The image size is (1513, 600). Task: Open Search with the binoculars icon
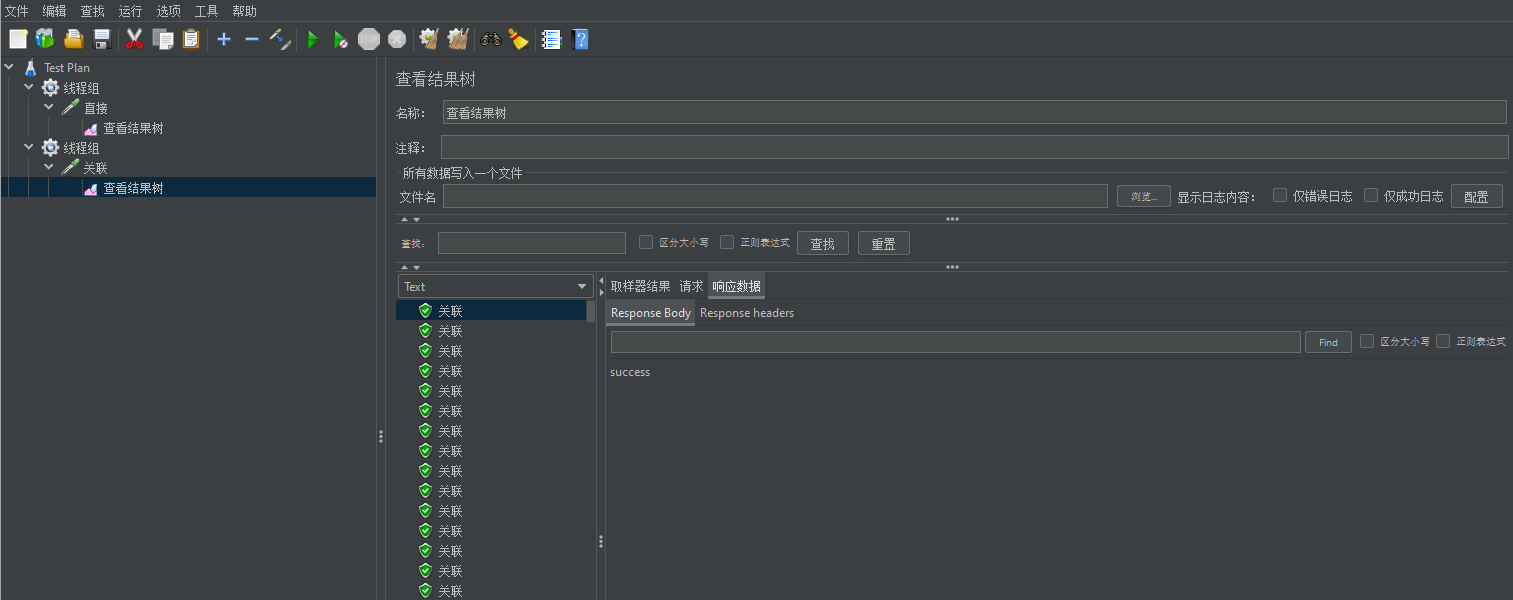(490, 39)
